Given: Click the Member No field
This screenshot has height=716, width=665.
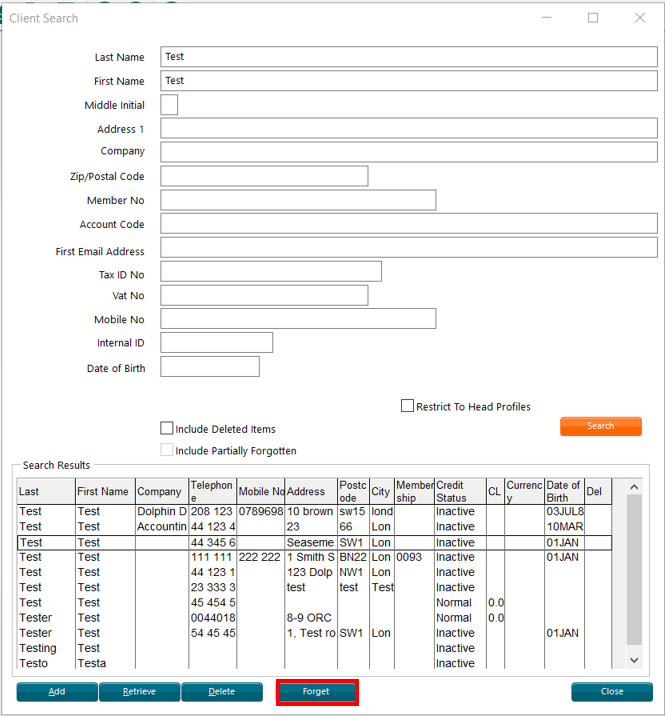Looking at the screenshot, I should click(x=298, y=200).
